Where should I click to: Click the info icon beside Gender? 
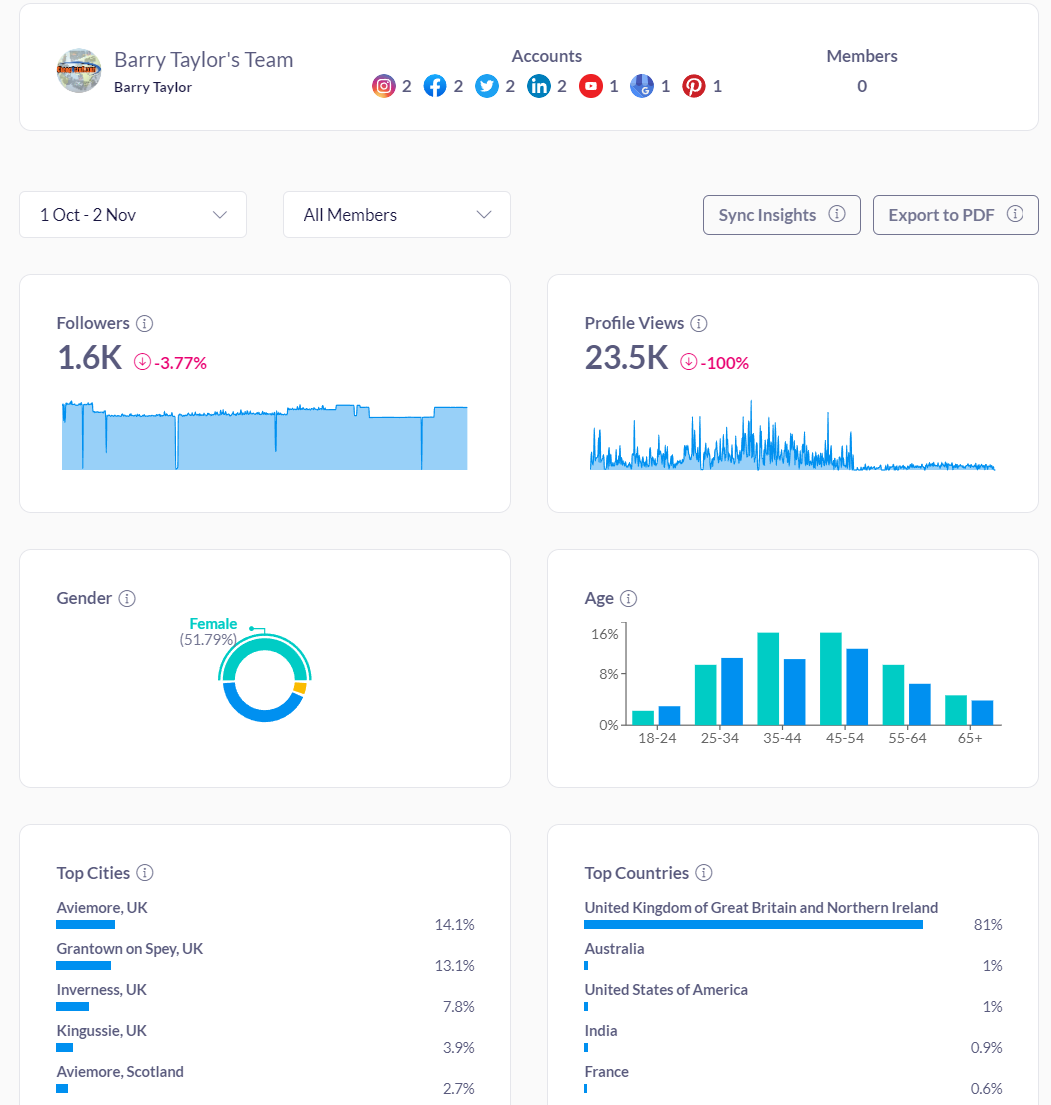coord(127,598)
